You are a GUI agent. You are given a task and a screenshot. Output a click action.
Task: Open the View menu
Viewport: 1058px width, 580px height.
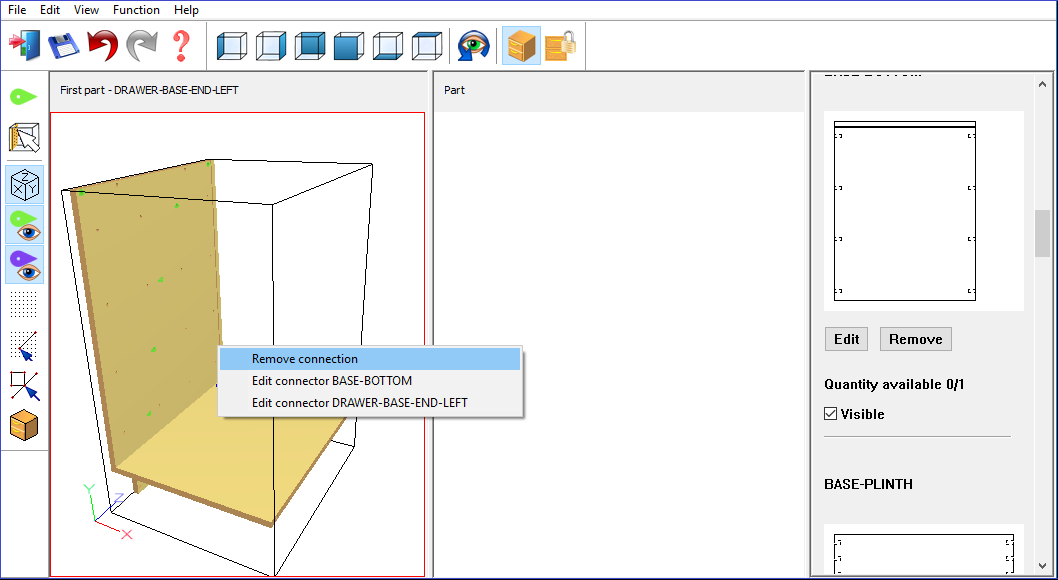(86, 9)
